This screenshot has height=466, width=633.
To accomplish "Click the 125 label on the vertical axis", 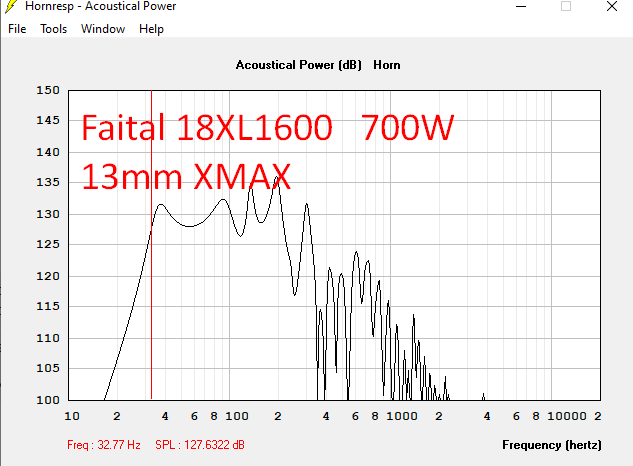I will [48, 244].
